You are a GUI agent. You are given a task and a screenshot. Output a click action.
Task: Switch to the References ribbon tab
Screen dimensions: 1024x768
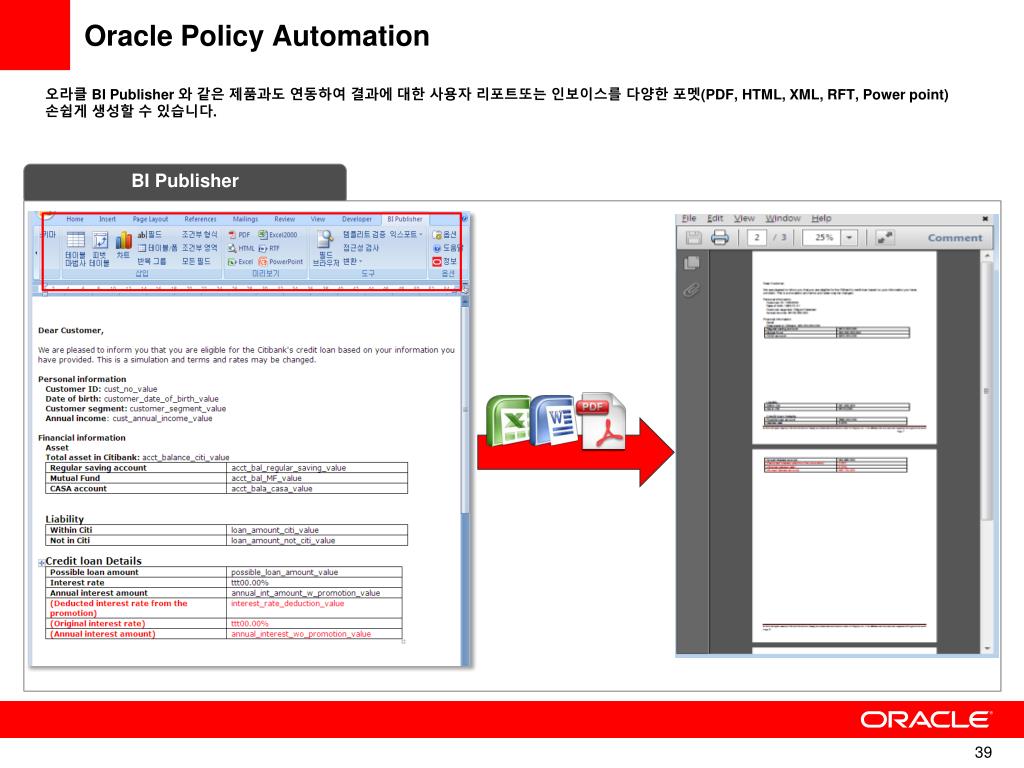(200, 219)
